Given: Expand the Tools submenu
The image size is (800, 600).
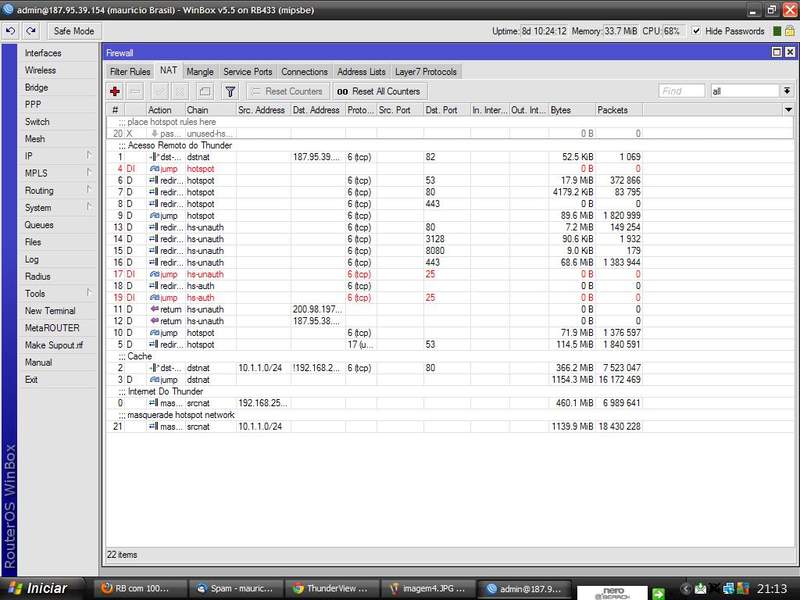Looking at the screenshot, I should (89, 293).
